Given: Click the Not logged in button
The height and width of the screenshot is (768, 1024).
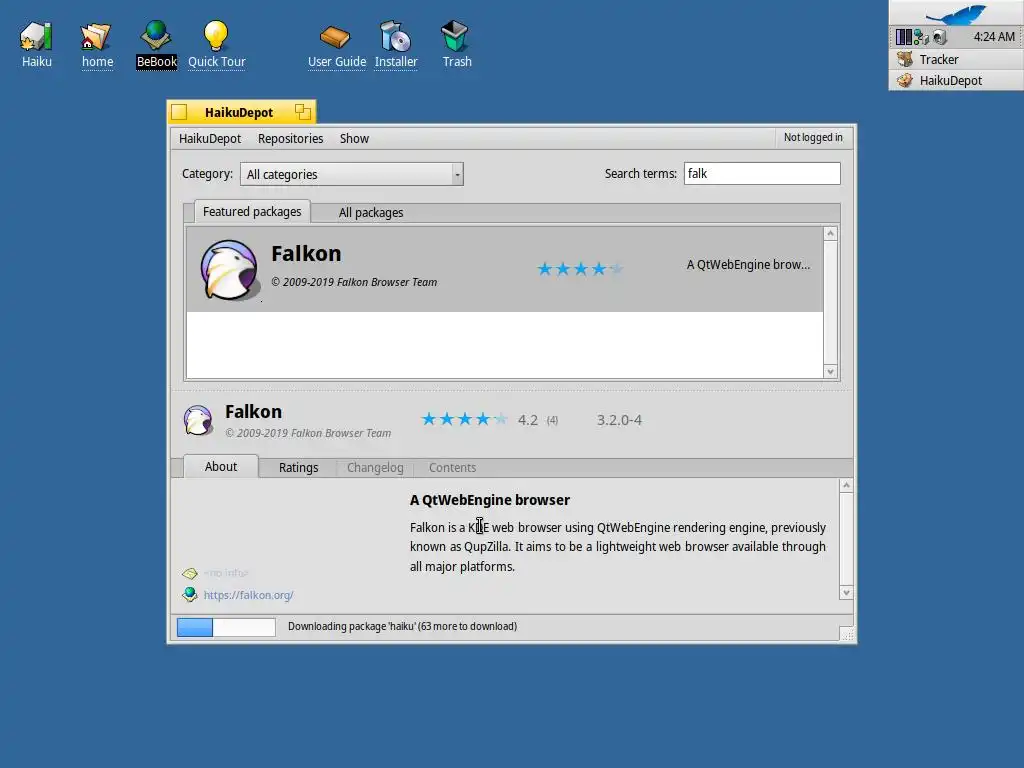Looking at the screenshot, I should [813, 138].
